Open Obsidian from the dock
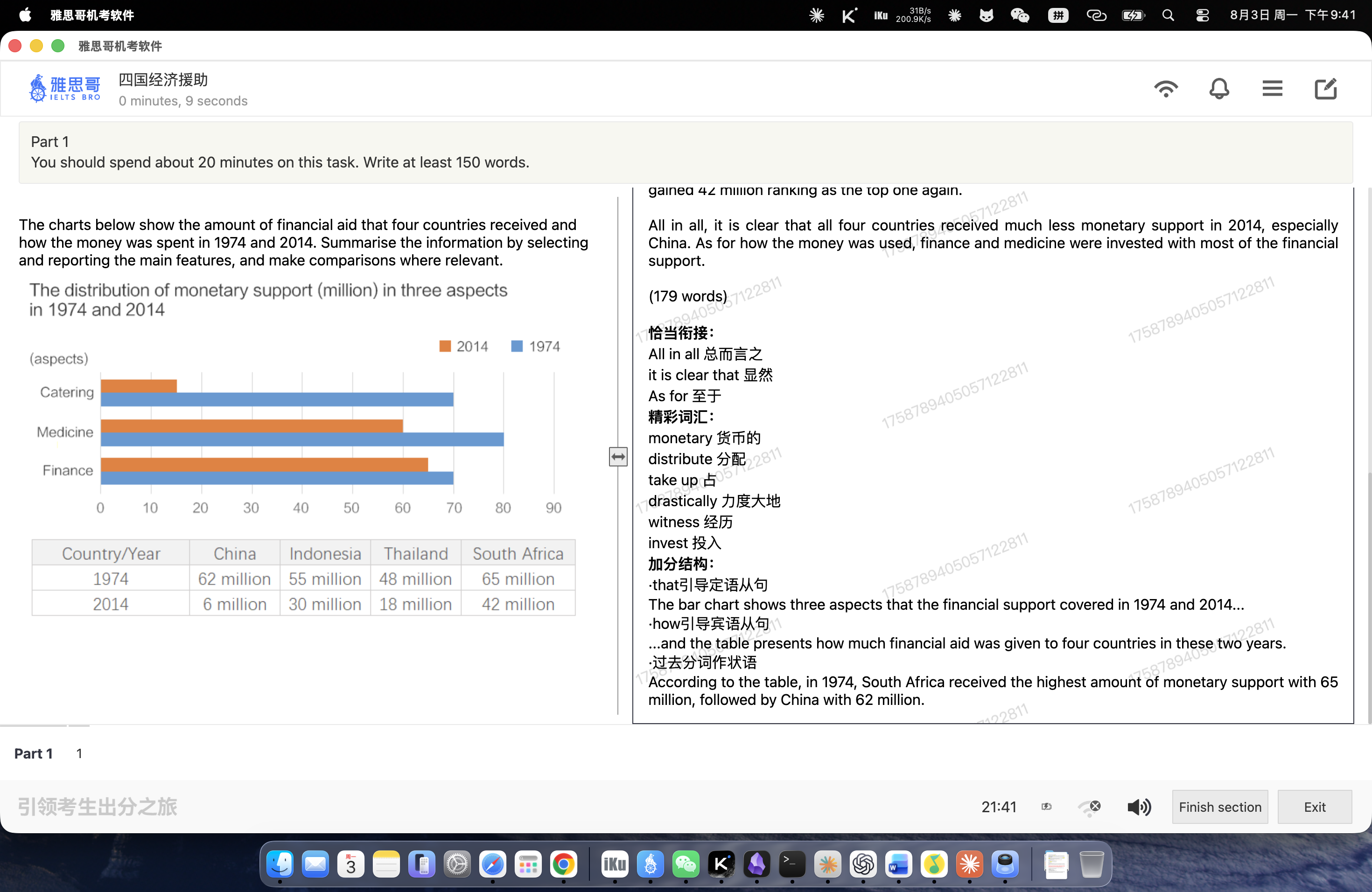This screenshot has width=1372, height=892. point(756,864)
